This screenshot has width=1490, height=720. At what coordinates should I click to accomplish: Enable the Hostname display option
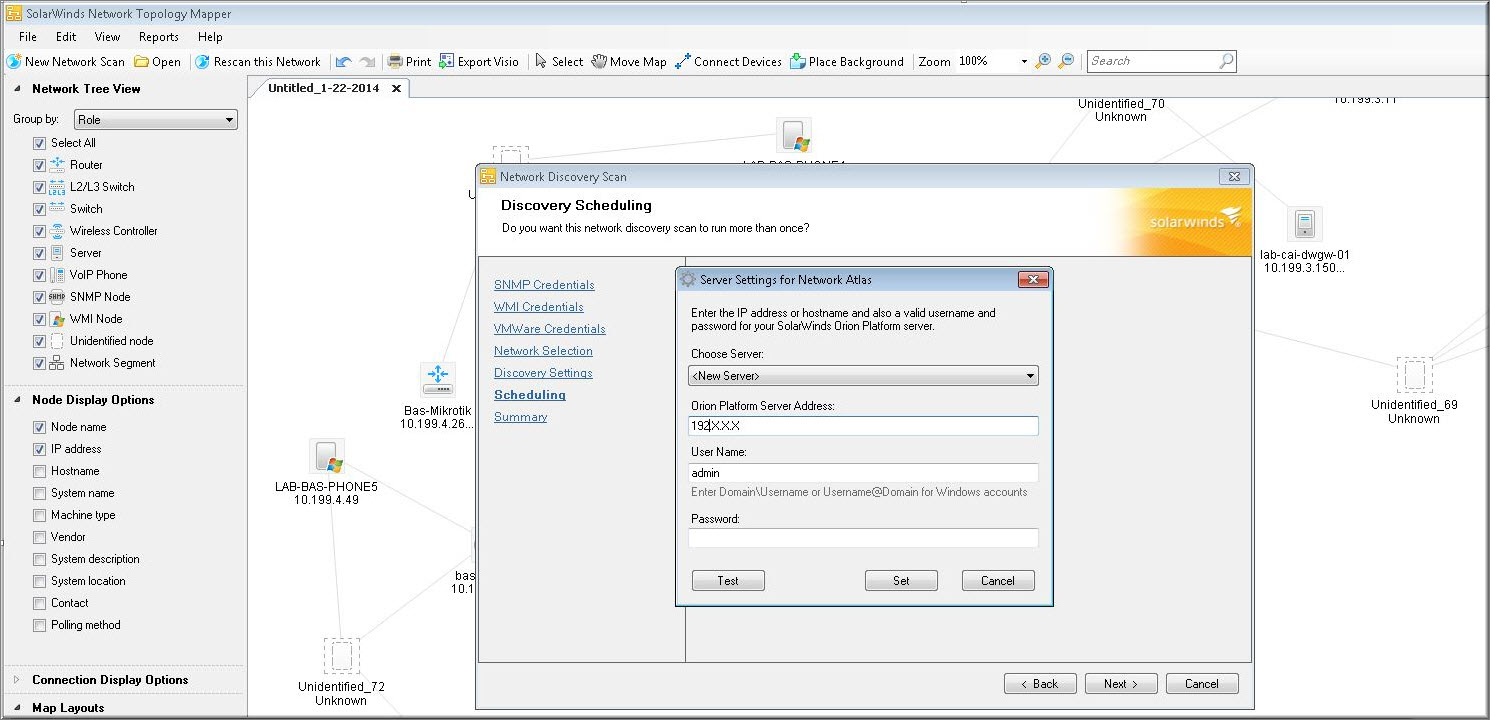click(x=39, y=471)
